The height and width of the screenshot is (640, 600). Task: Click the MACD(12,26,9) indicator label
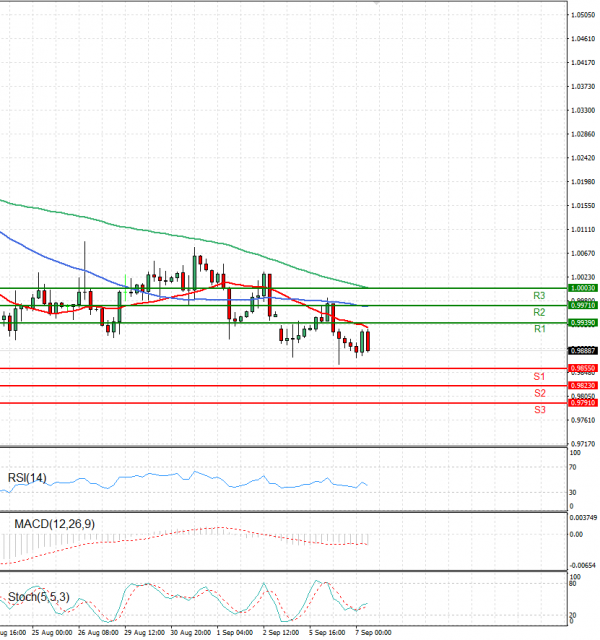[54, 524]
